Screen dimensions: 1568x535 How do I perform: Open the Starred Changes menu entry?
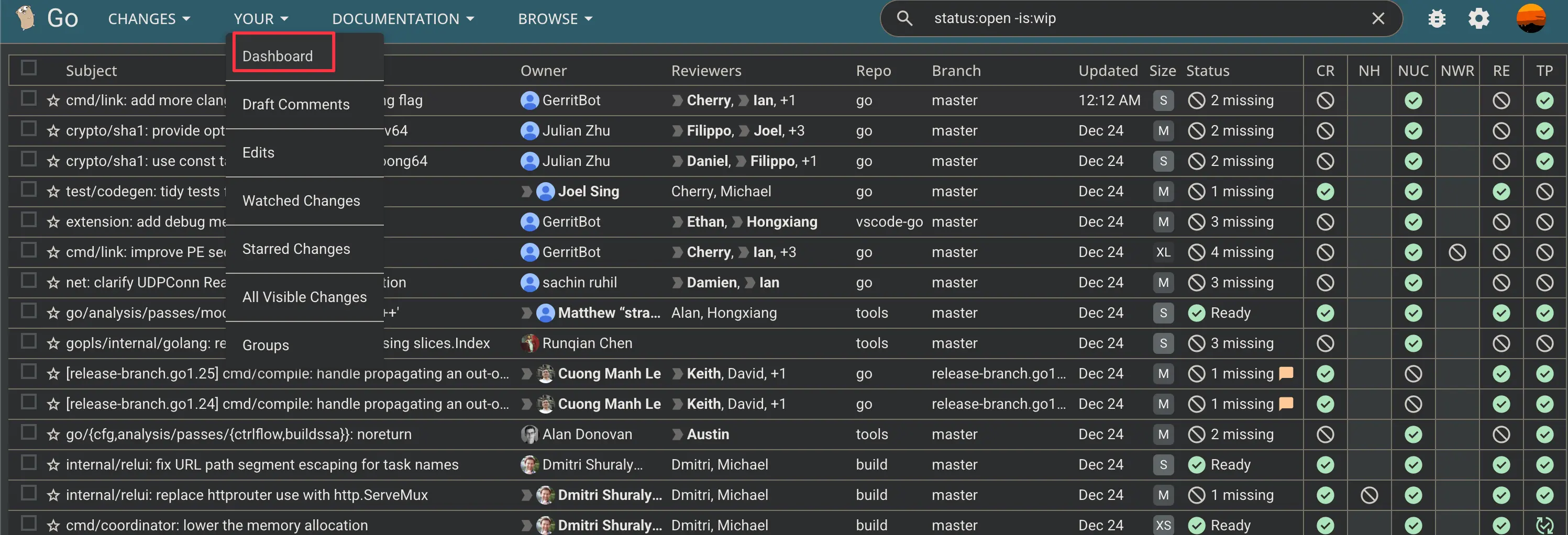click(x=296, y=248)
